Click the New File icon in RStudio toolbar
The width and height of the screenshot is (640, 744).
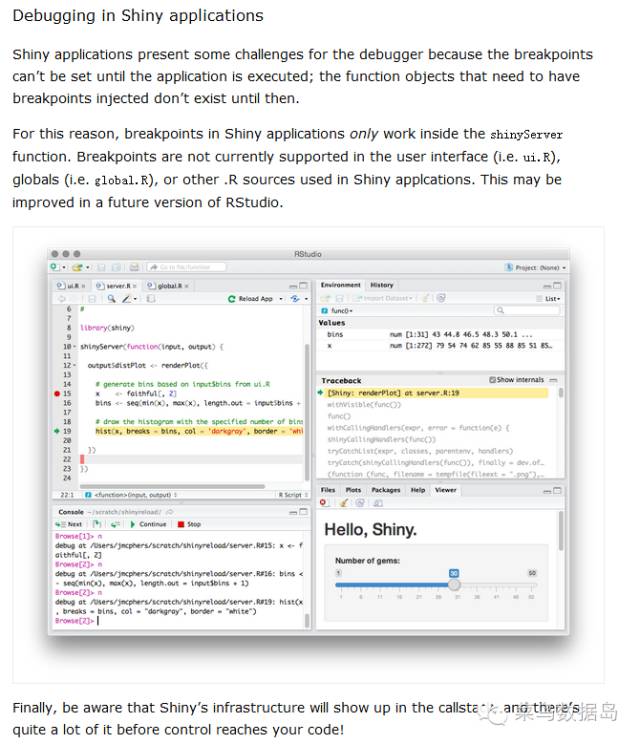point(55,268)
